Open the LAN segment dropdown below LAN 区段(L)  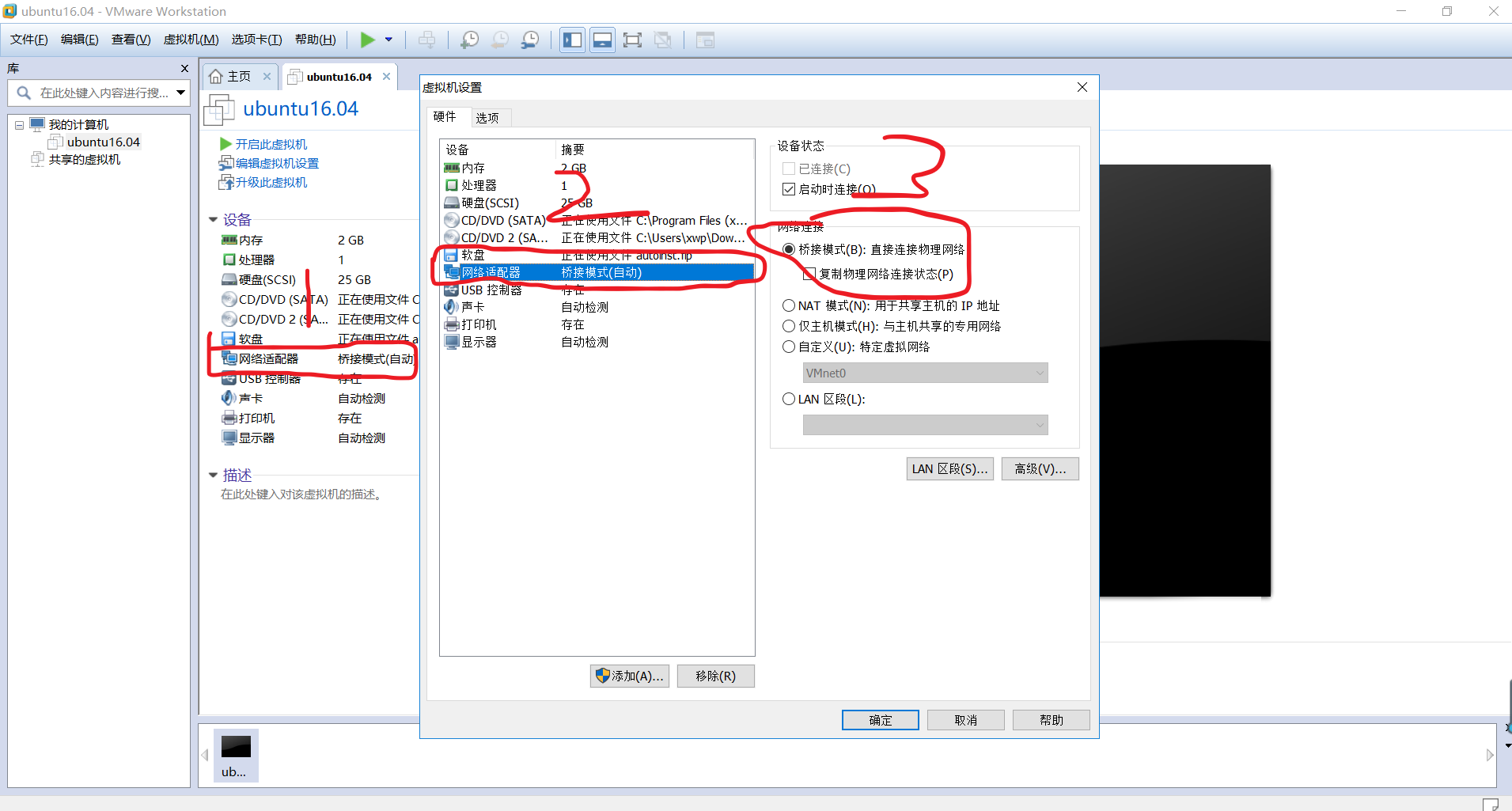pos(925,425)
